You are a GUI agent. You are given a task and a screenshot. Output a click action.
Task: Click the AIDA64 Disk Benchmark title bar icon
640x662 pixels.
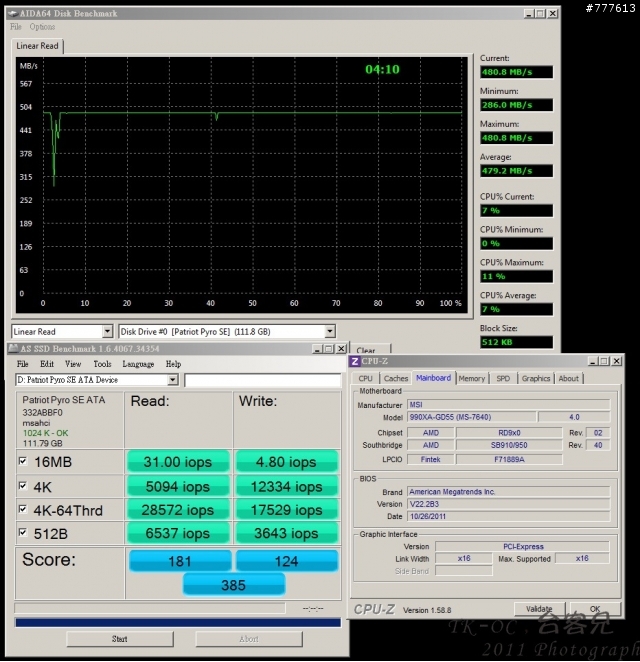(x=13, y=14)
